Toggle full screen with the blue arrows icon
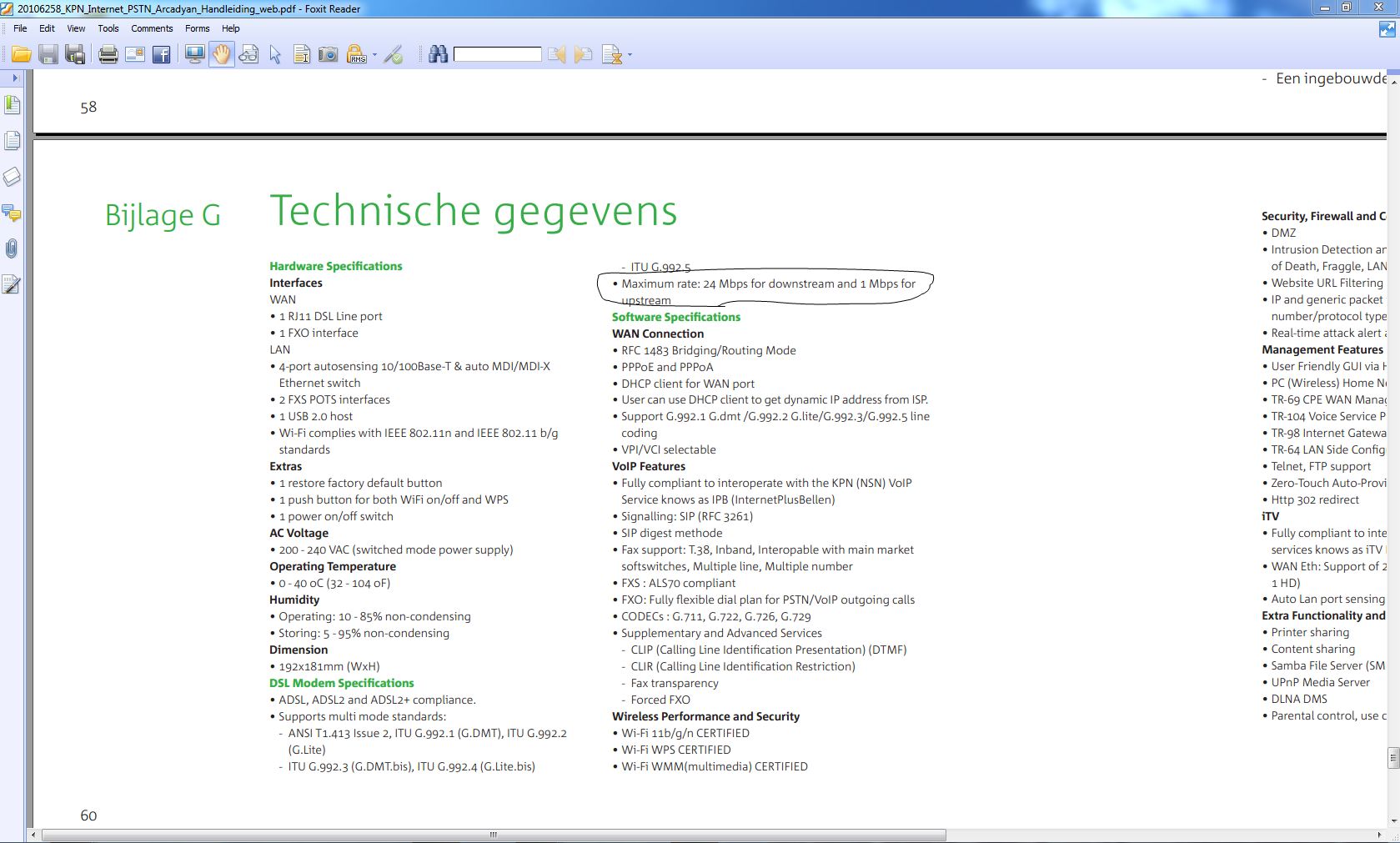This screenshot has width=1400, height=843. 1387,30
